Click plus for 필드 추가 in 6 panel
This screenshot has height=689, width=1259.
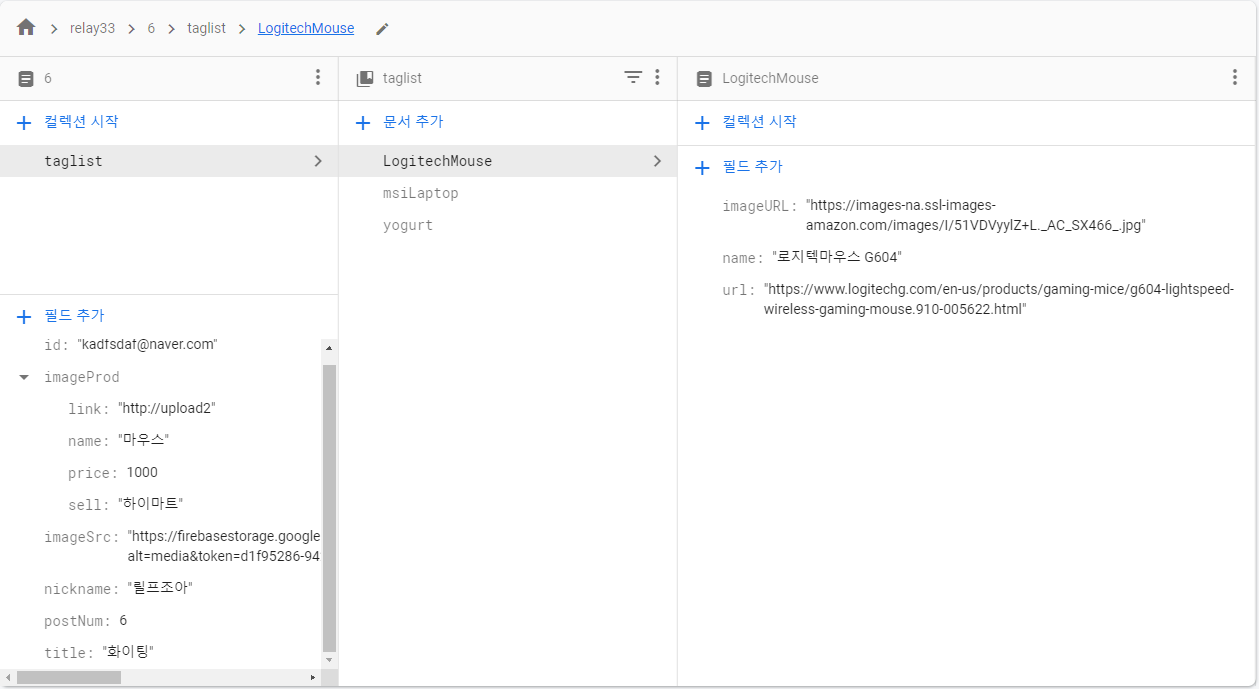[25, 316]
